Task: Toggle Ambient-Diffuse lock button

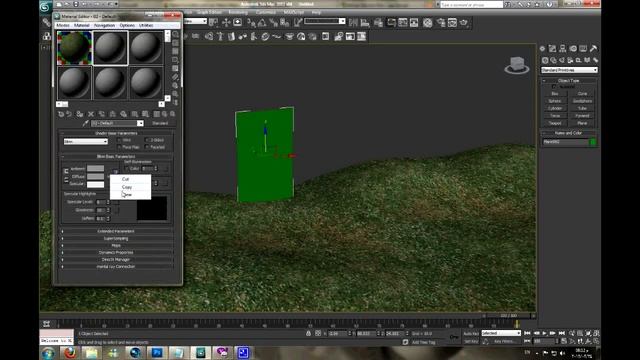Action: 66,171
